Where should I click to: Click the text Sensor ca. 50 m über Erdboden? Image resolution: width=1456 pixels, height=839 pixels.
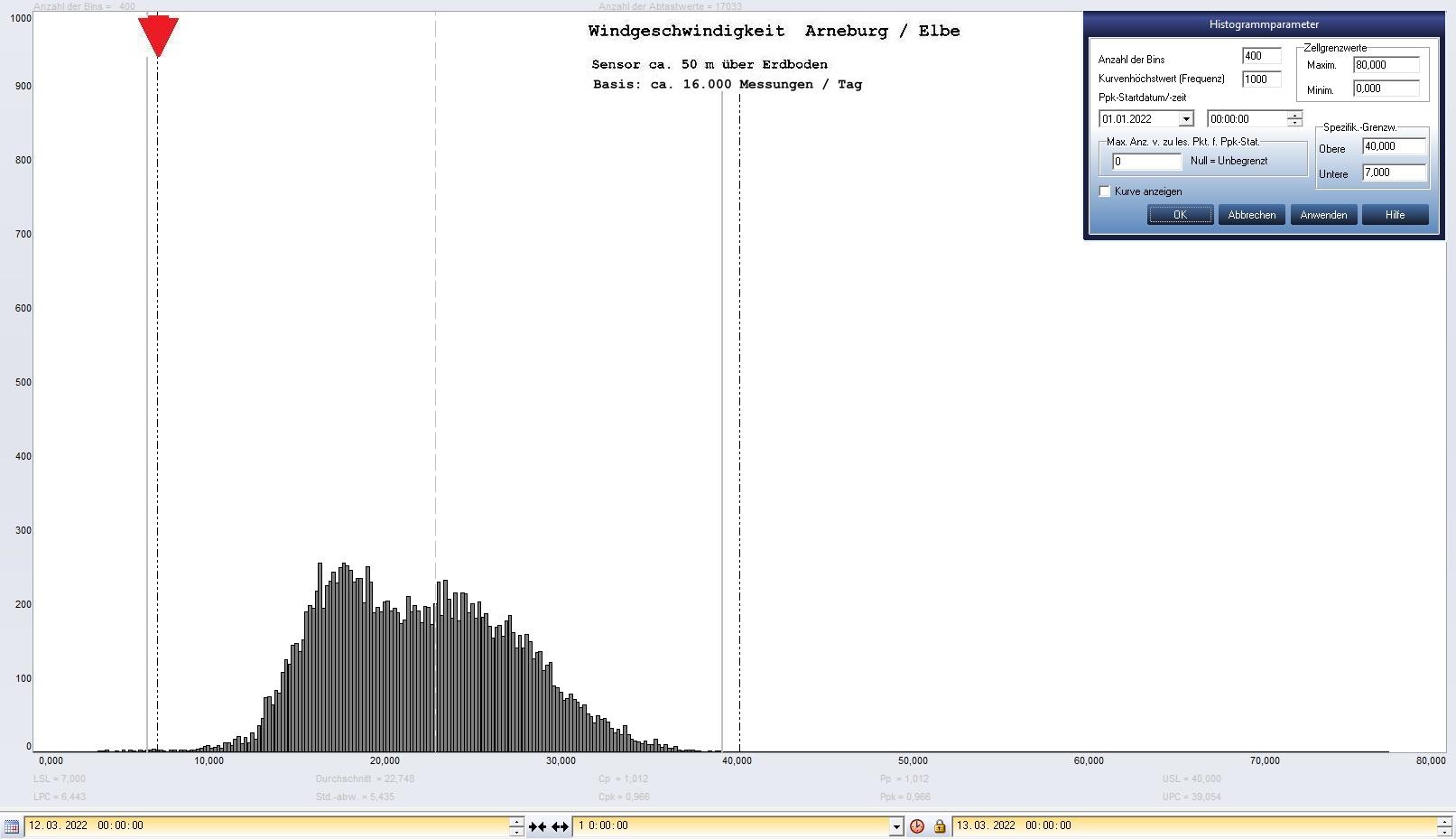(709, 64)
